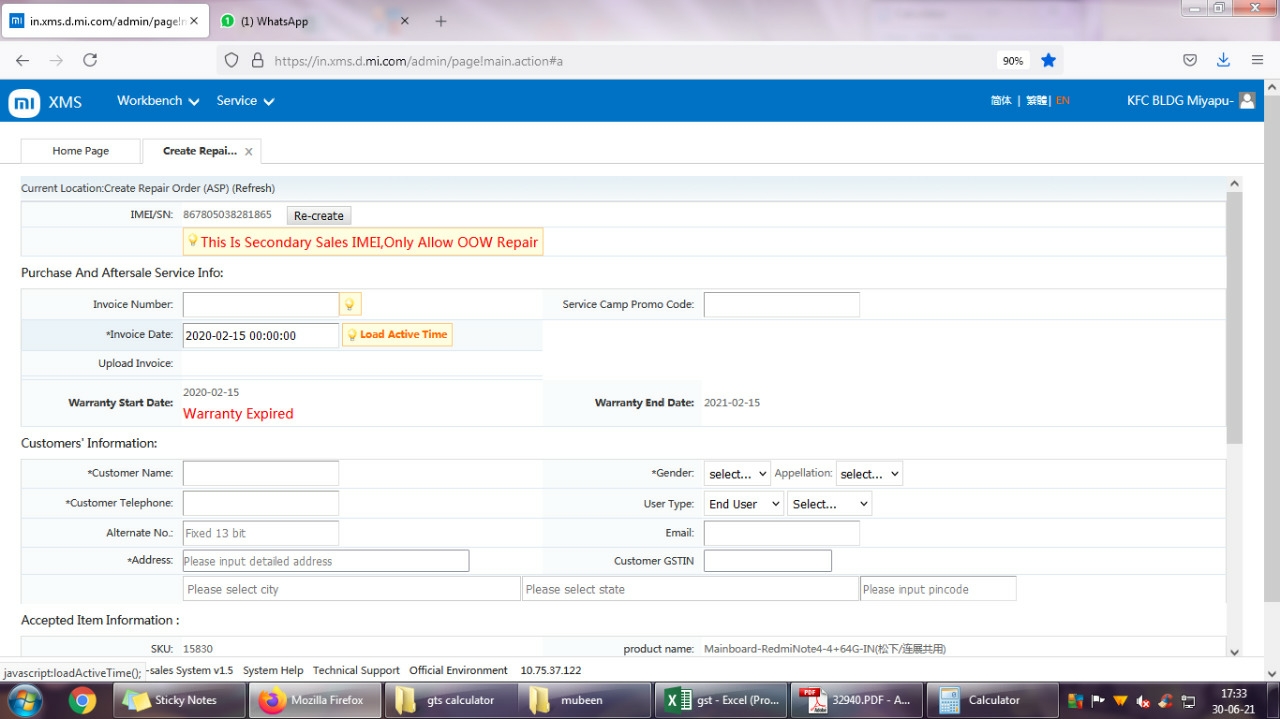The height and width of the screenshot is (719, 1280).
Task: Click the user profile avatar icon
Action: [x=1246, y=101]
